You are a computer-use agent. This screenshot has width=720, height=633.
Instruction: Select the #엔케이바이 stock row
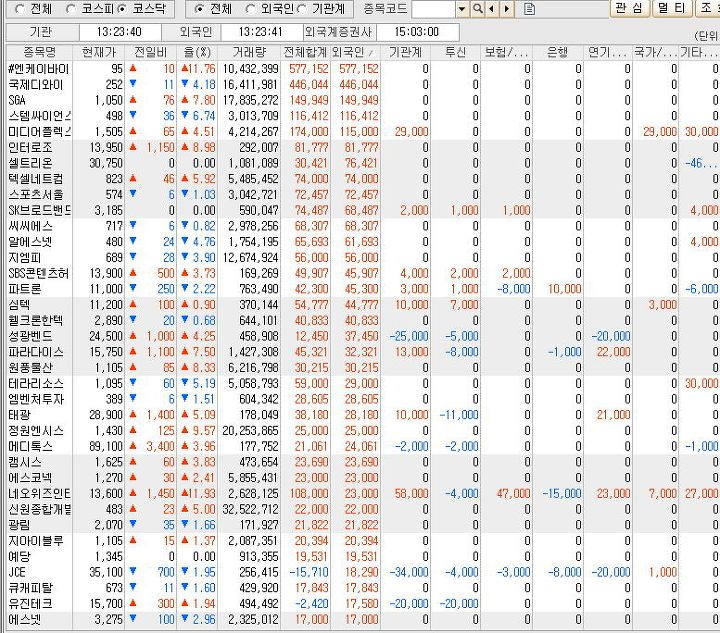pyautogui.click(x=363, y=69)
